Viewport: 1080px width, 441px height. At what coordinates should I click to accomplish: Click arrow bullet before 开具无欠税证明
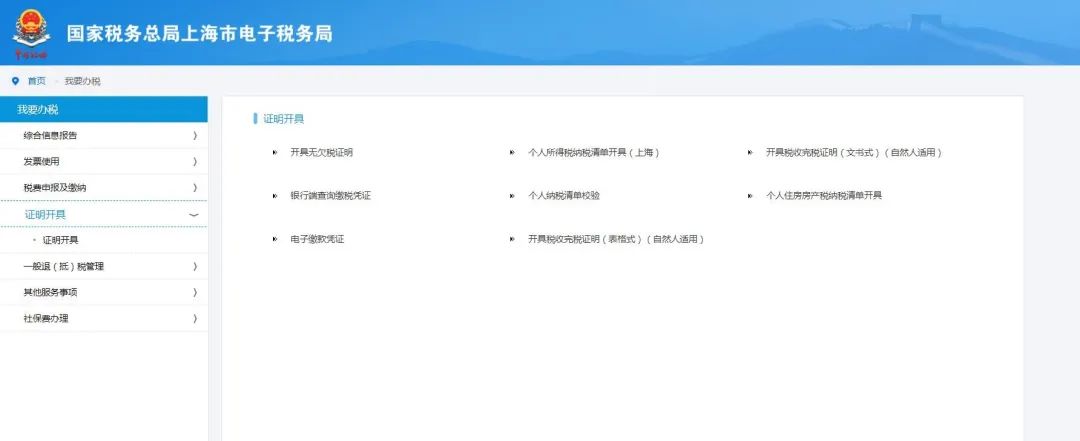coord(275,153)
